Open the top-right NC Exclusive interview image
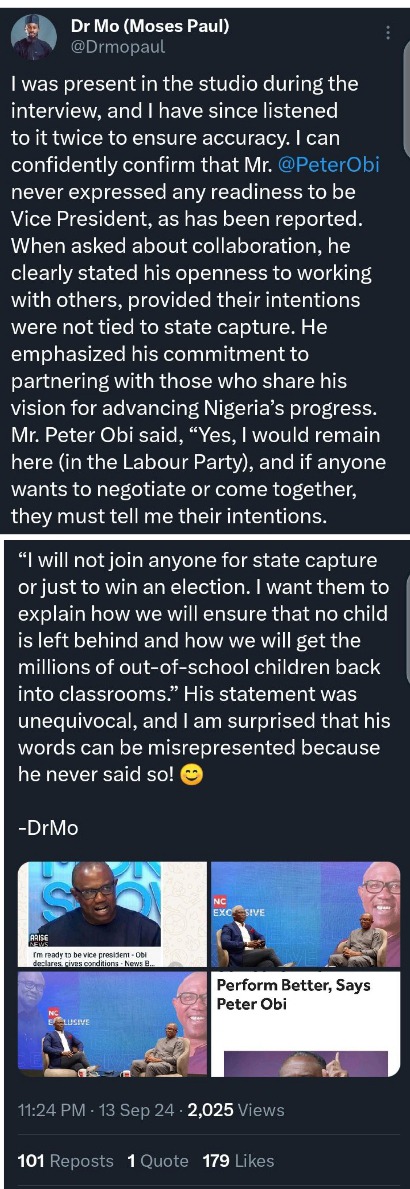The image size is (410, 1189). coord(305,914)
